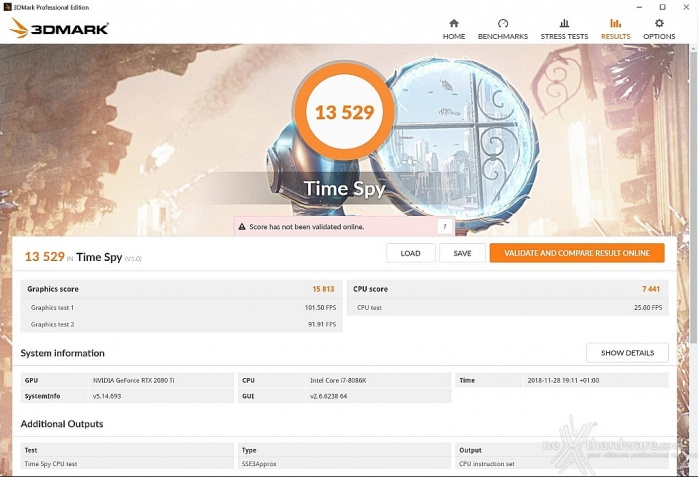698x477 pixels.
Task: Click the 3DMark logo
Action: click(59, 28)
